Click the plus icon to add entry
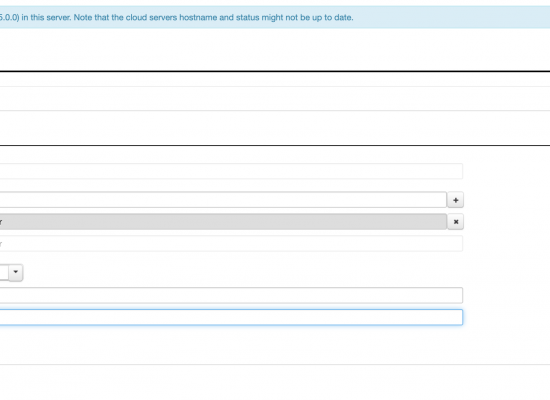Viewport: 550px width, 400px height. pyautogui.click(x=455, y=200)
